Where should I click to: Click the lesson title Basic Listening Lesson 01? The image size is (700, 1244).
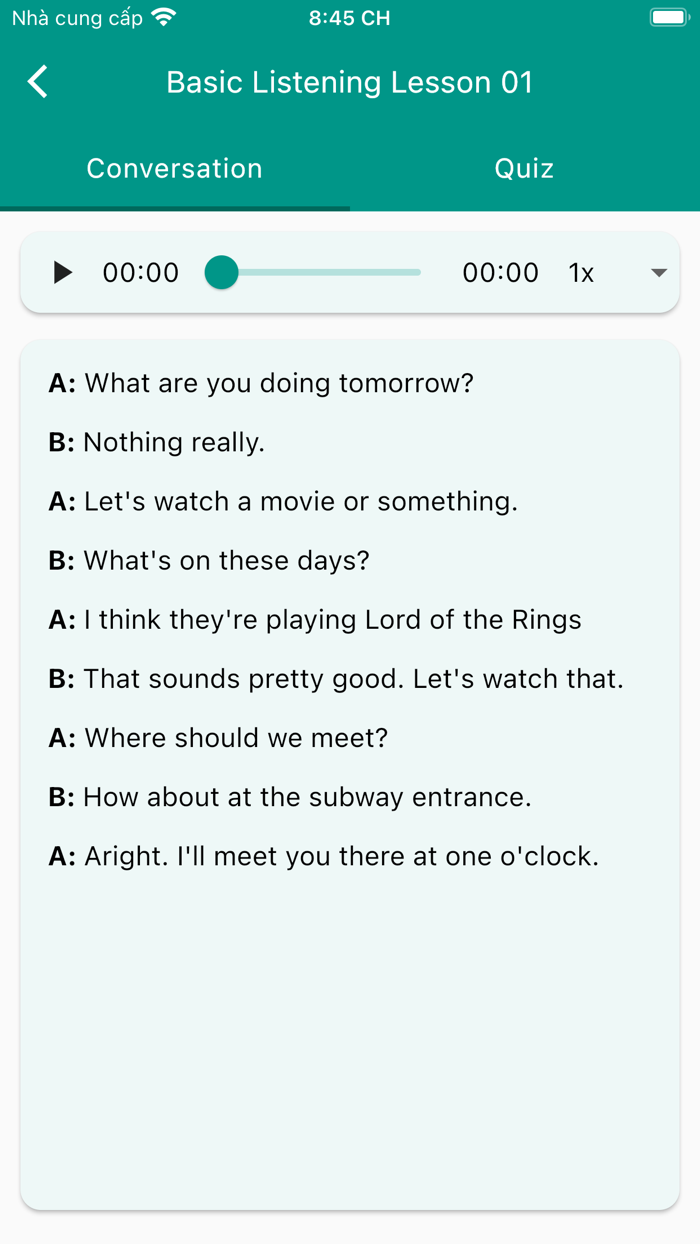click(x=349, y=82)
